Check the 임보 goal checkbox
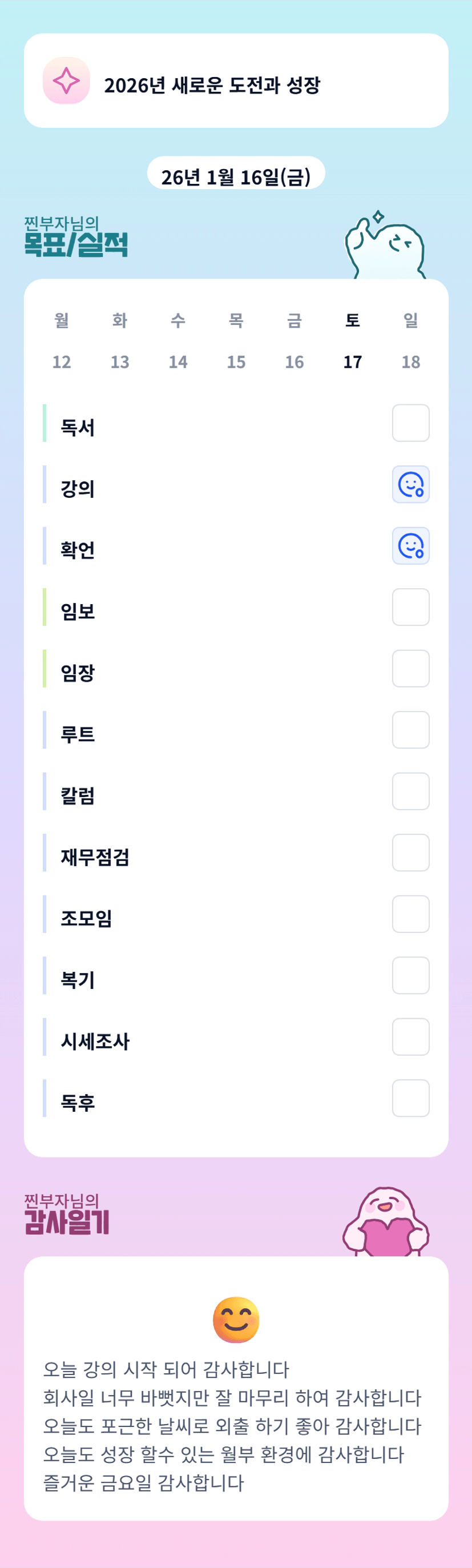472x1568 pixels. [x=410, y=607]
